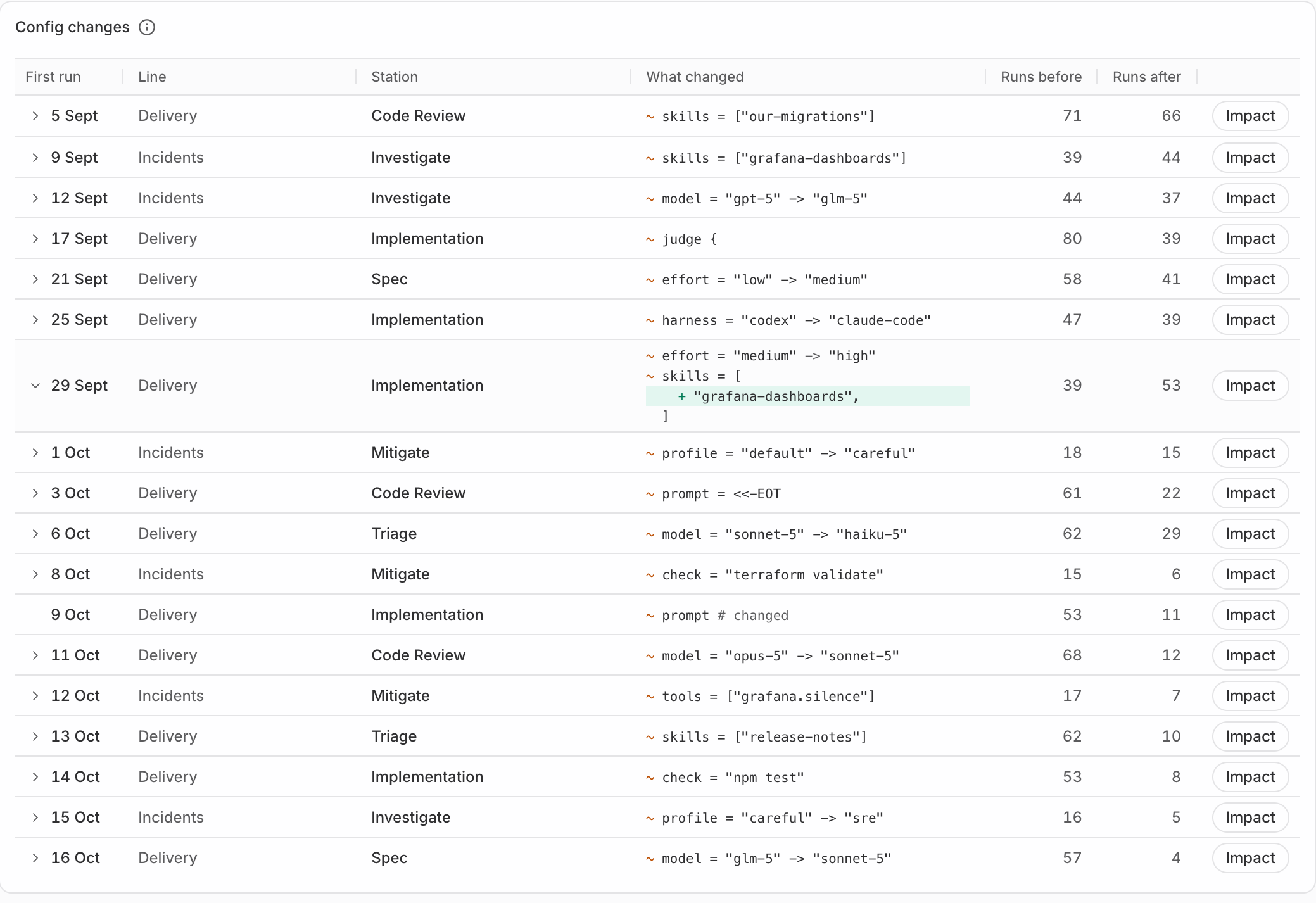Open Impact for 12 Sept model change
Image resolution: width=1316 pixels, height=903 pixels.
1250,198
